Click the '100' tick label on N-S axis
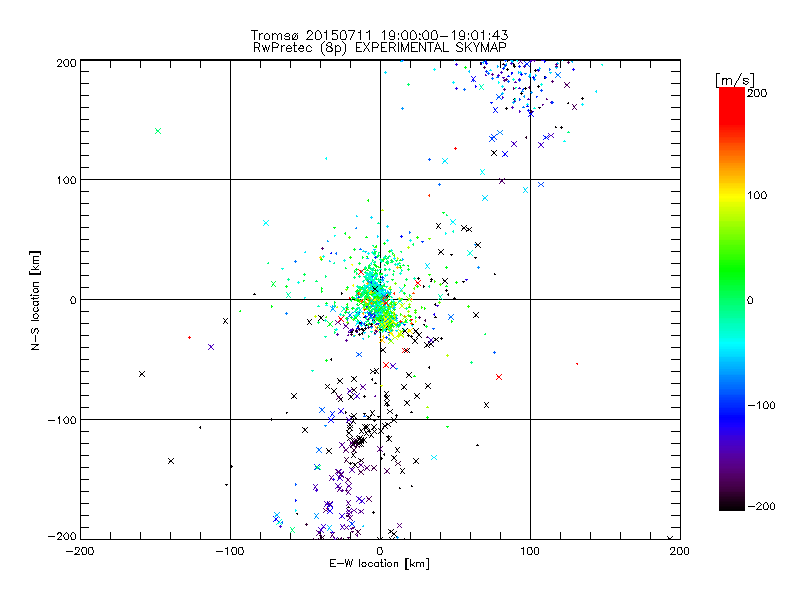800x600 pixels. point(66,180)
